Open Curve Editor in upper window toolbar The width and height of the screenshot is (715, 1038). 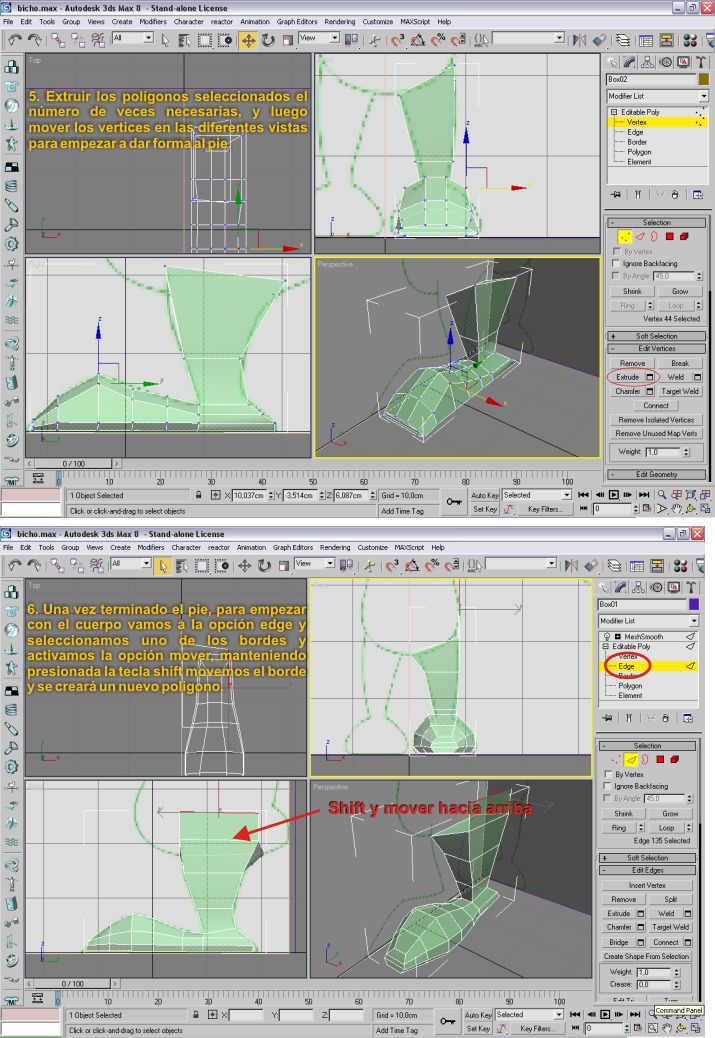645,40
